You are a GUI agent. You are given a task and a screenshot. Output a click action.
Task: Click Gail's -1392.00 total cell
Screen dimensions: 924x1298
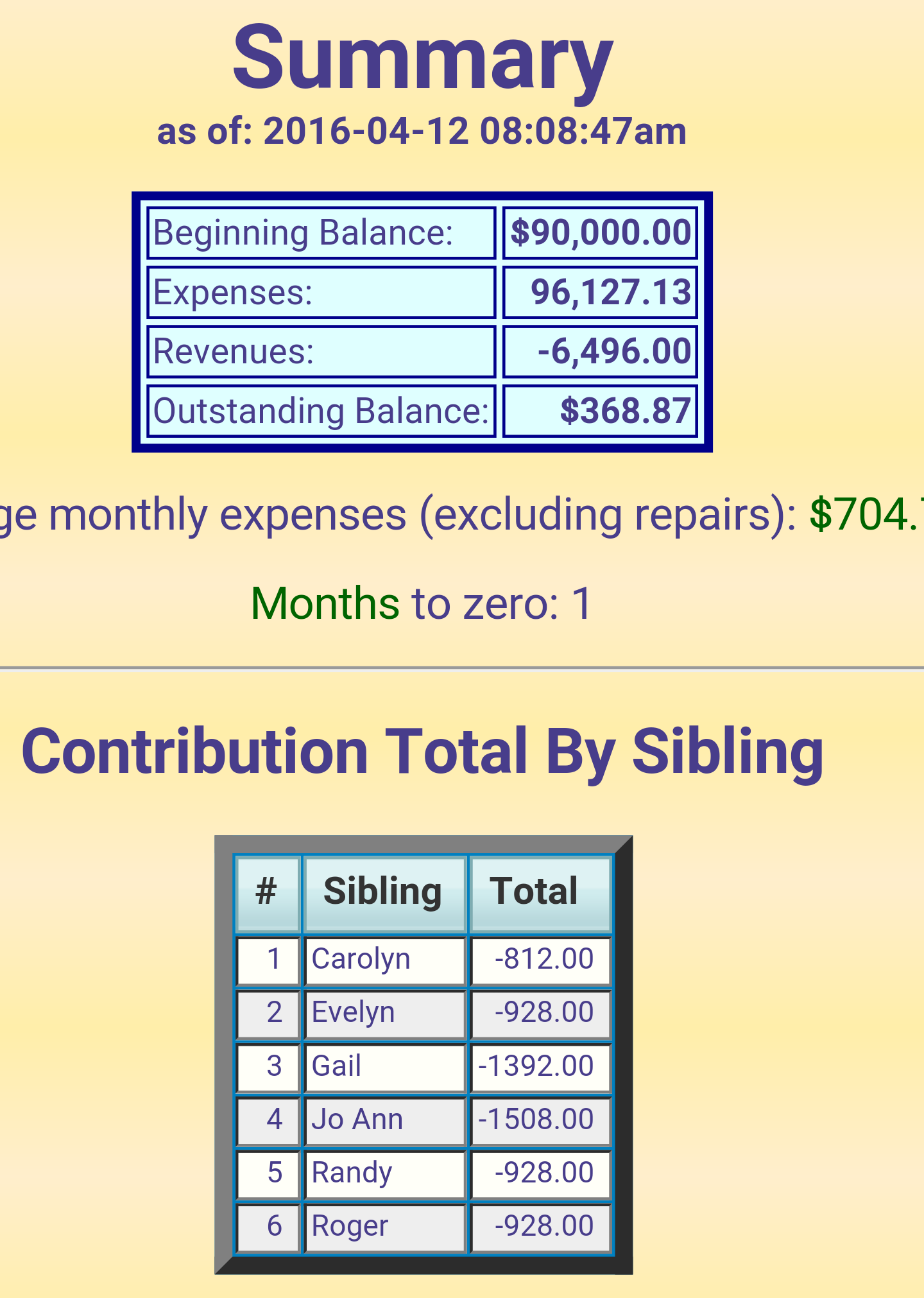coord(540,1067)
